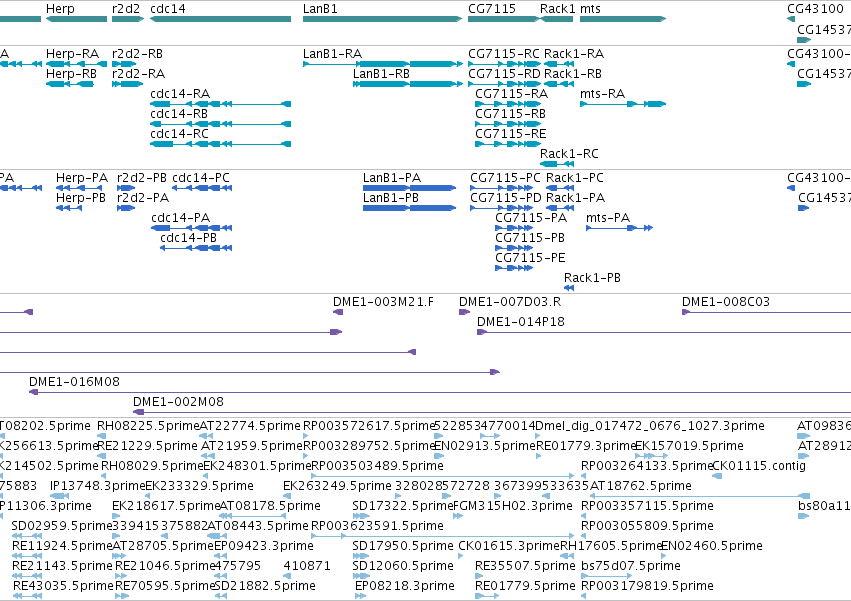Screen dimensions: 851x601
Task: Click the Herp-PB protein label
Action: (x=81, y=198)
